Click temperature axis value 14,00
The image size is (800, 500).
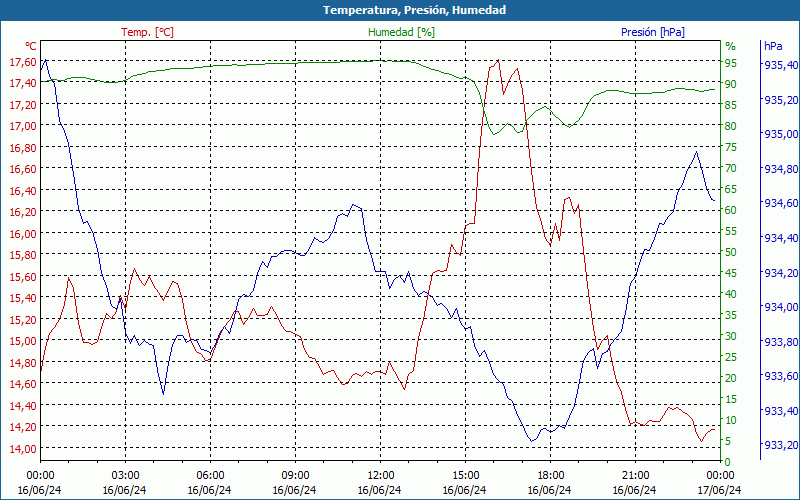coord(23,448)
